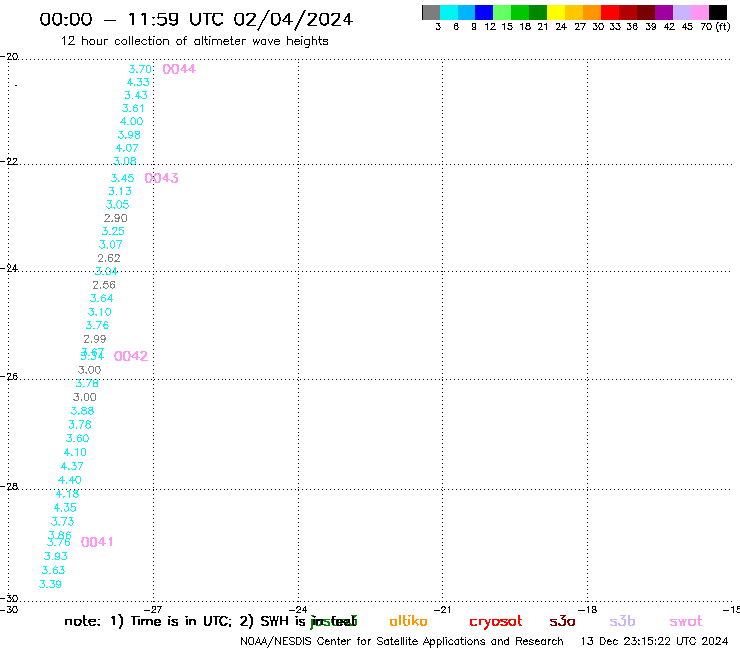Viewport: 740px width, 650px height.
Task: Select the 4.33 wave height reading
Action: coord(138,82)
